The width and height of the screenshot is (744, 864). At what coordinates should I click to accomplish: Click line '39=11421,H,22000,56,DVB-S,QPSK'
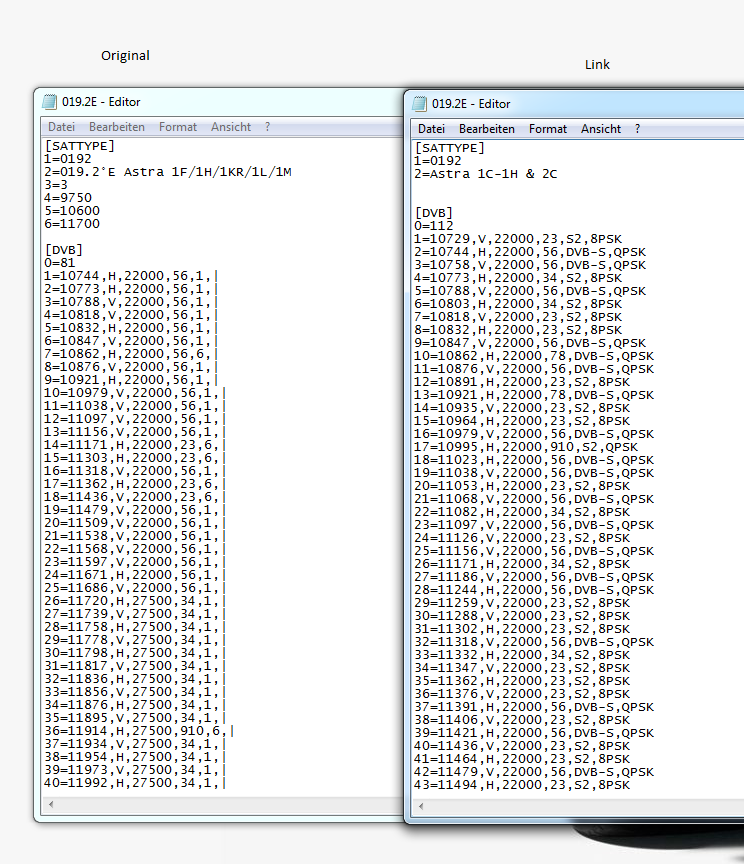[x=534, y=733]
